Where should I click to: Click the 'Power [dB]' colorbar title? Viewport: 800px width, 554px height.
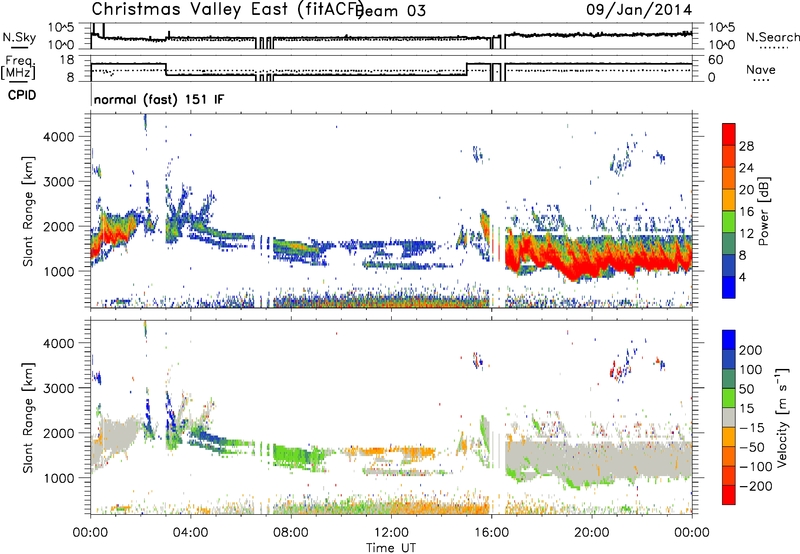[763, 211]
